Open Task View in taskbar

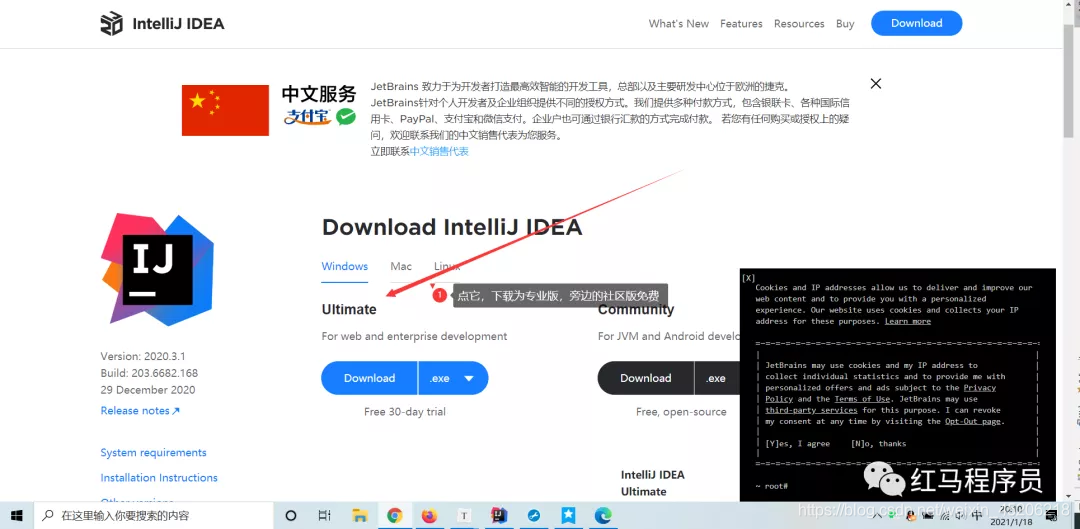tap(324, 515)
